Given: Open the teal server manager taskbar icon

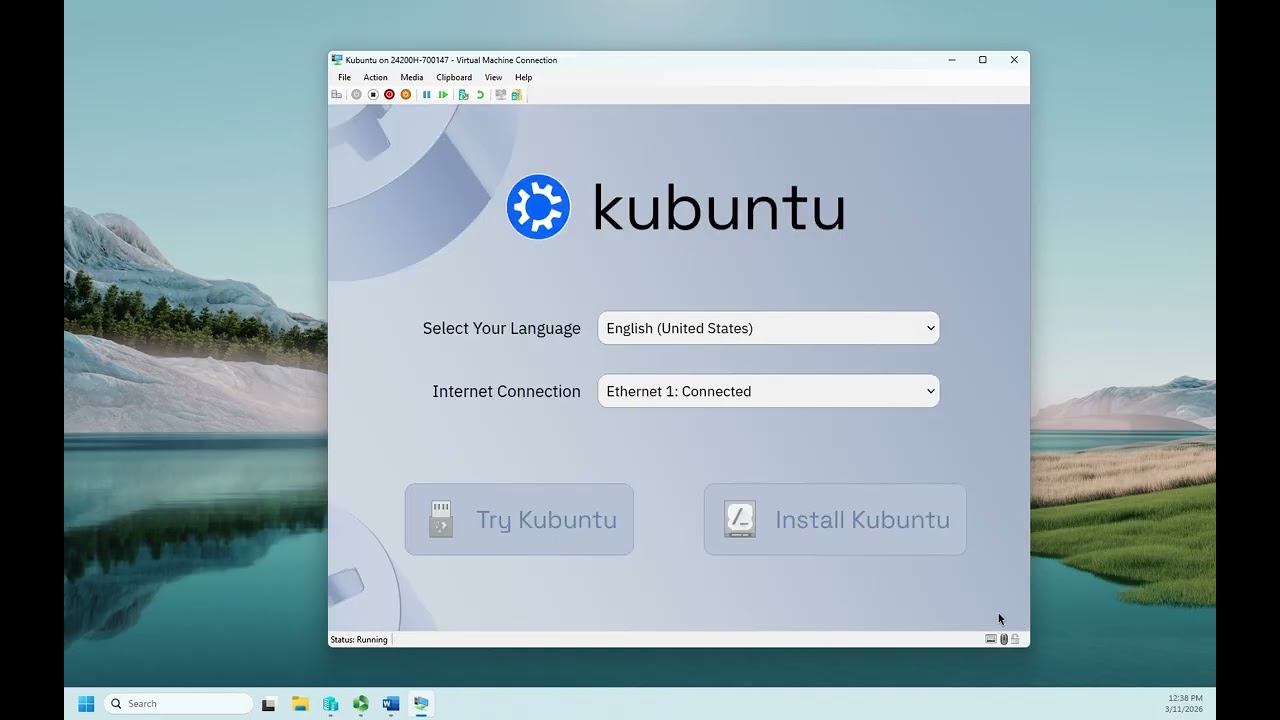Looking at the screenshot, I should tap(330, 704).
